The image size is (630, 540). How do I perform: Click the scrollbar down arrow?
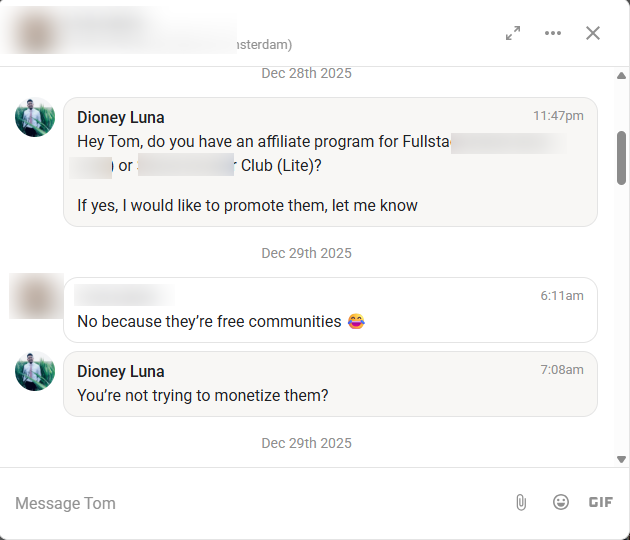tap(621, 458)
